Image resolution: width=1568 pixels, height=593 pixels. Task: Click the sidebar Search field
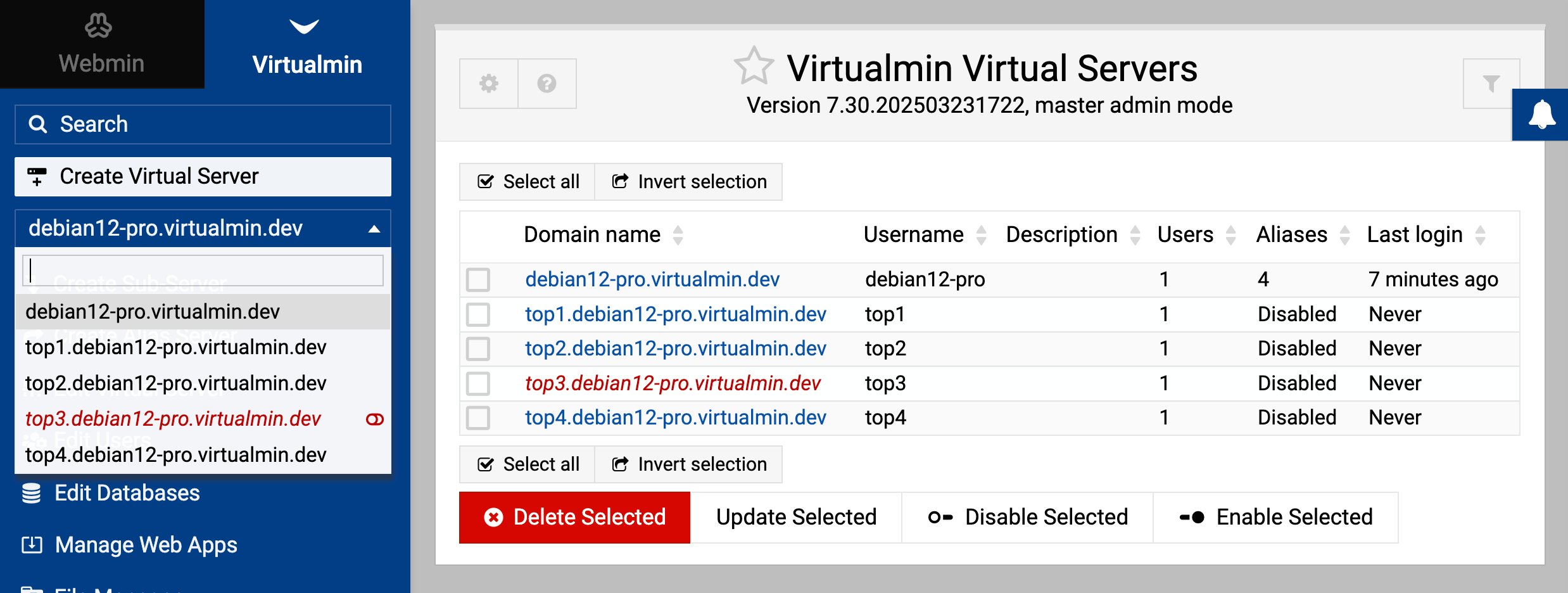tap(203, 124)
